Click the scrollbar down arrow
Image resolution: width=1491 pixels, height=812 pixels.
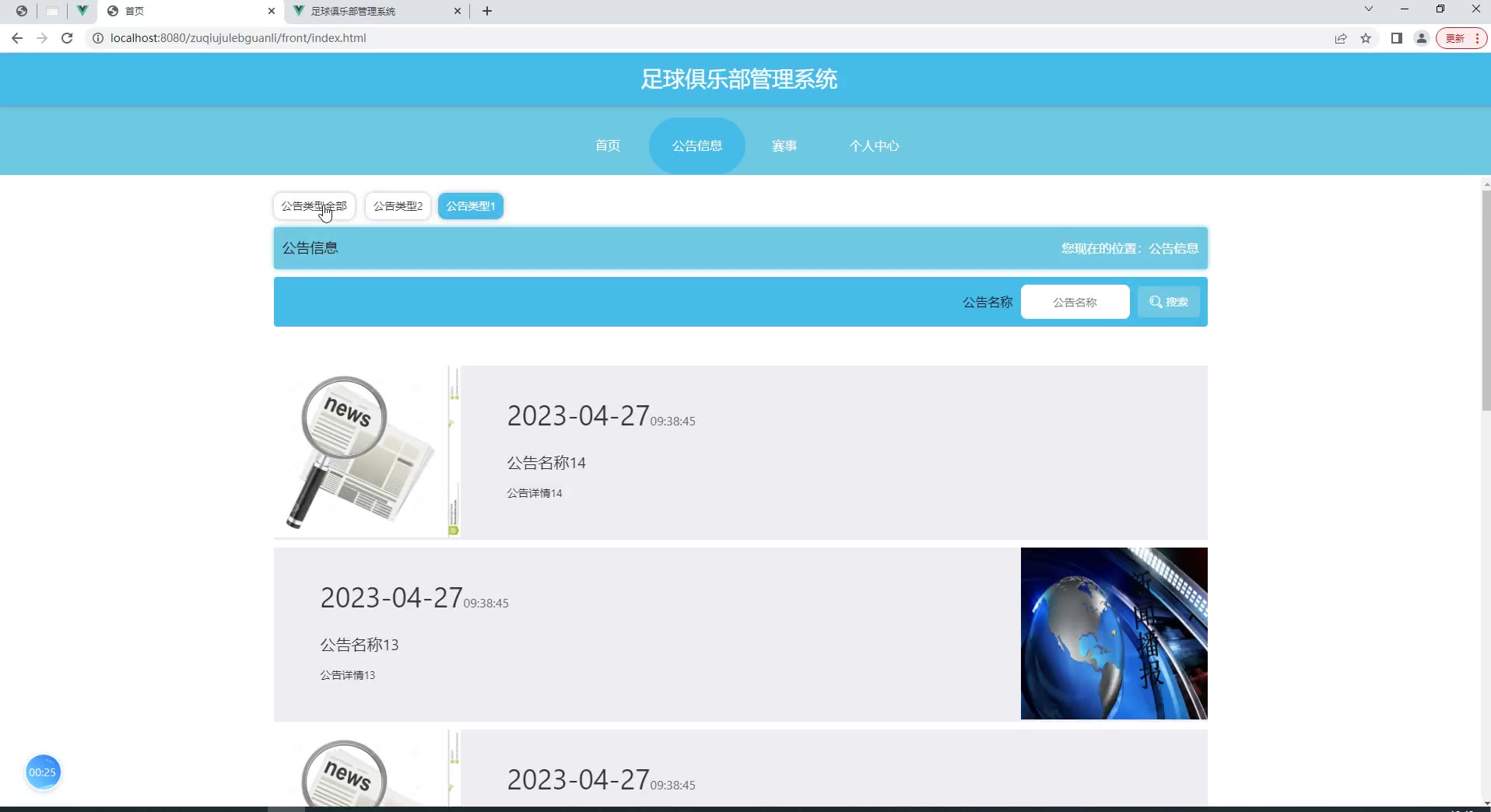click(1486, 803)
